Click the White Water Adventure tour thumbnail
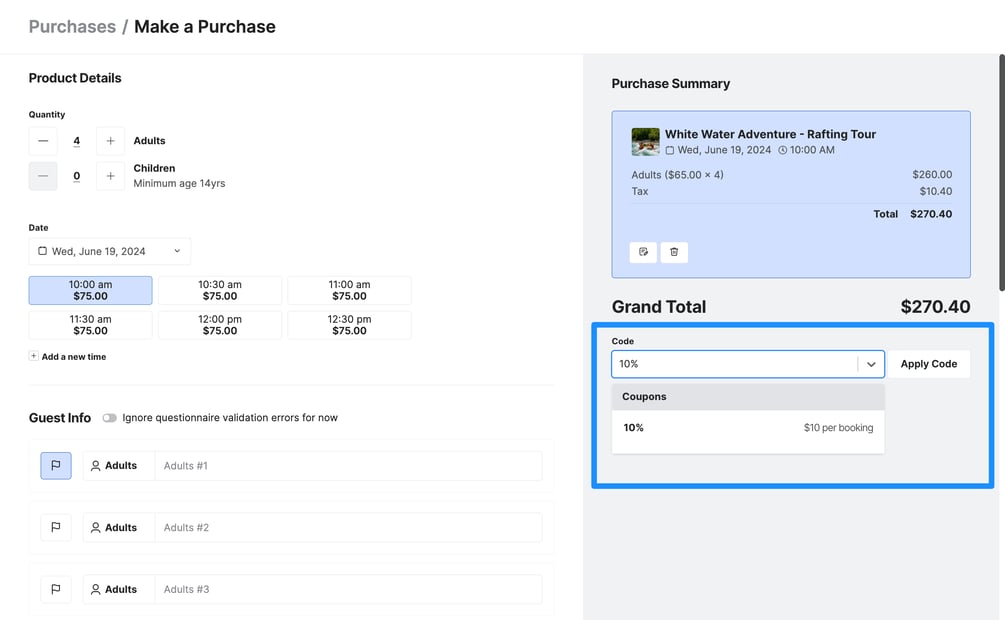This screenshot has height=620, width=1005. pyautogui.click(x=645, y=142)
